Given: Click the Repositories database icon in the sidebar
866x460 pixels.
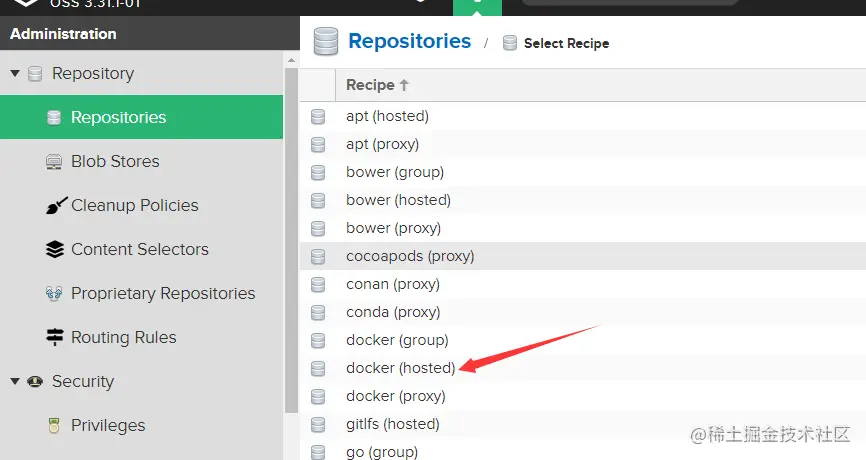Looking at the screenshot, I should coord(54,117).
